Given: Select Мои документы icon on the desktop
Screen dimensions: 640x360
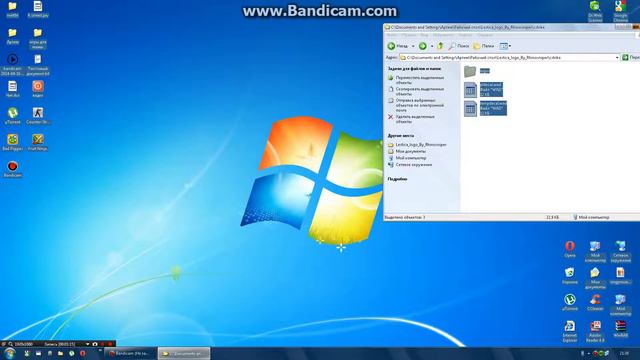Looking at the screenshot, I should click(x=595, y=278).
